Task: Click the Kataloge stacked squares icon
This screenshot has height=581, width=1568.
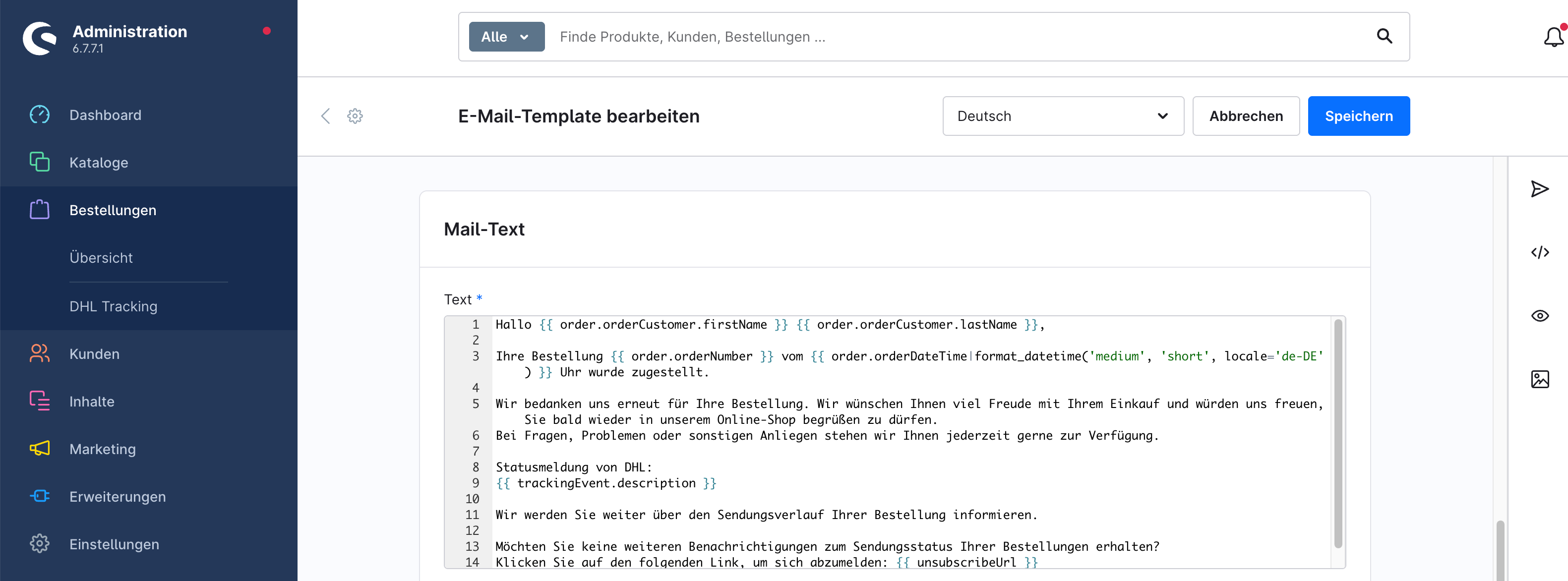Action: coord(40,162)
